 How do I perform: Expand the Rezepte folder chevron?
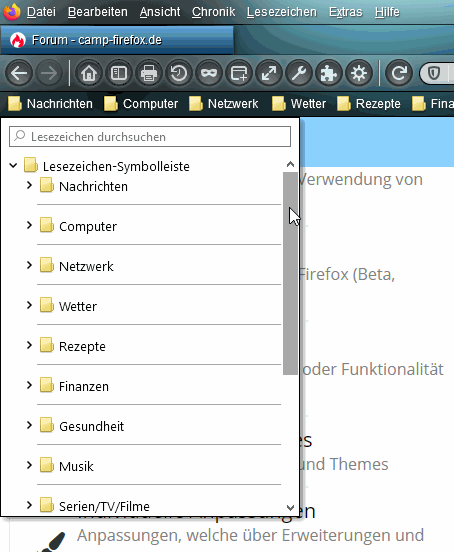30,346
